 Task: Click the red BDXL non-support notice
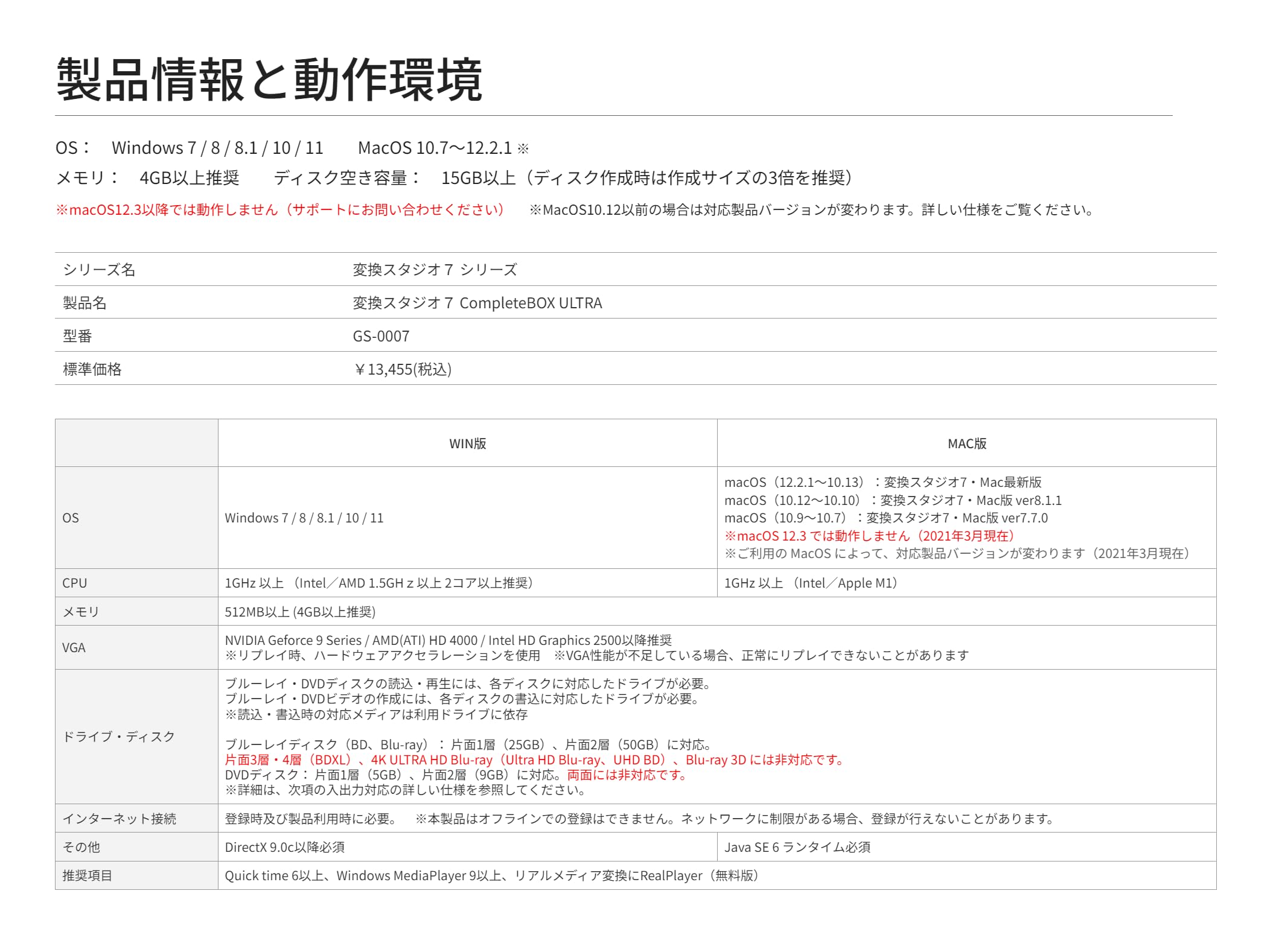[535, 760]
